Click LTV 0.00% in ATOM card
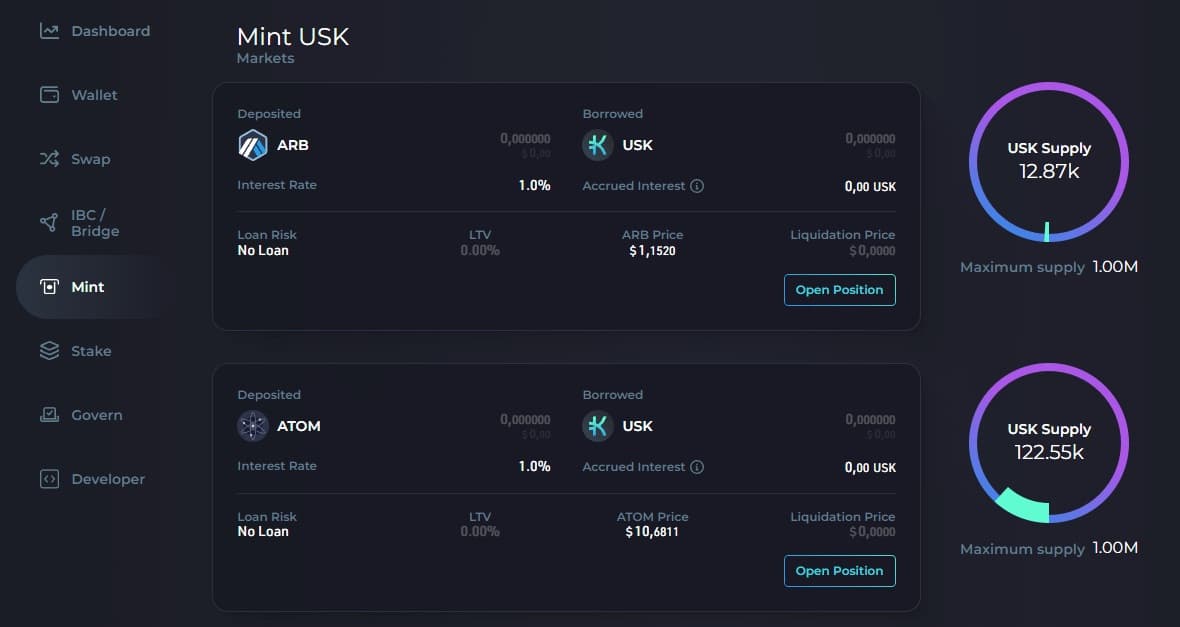 tap(480, 531)
